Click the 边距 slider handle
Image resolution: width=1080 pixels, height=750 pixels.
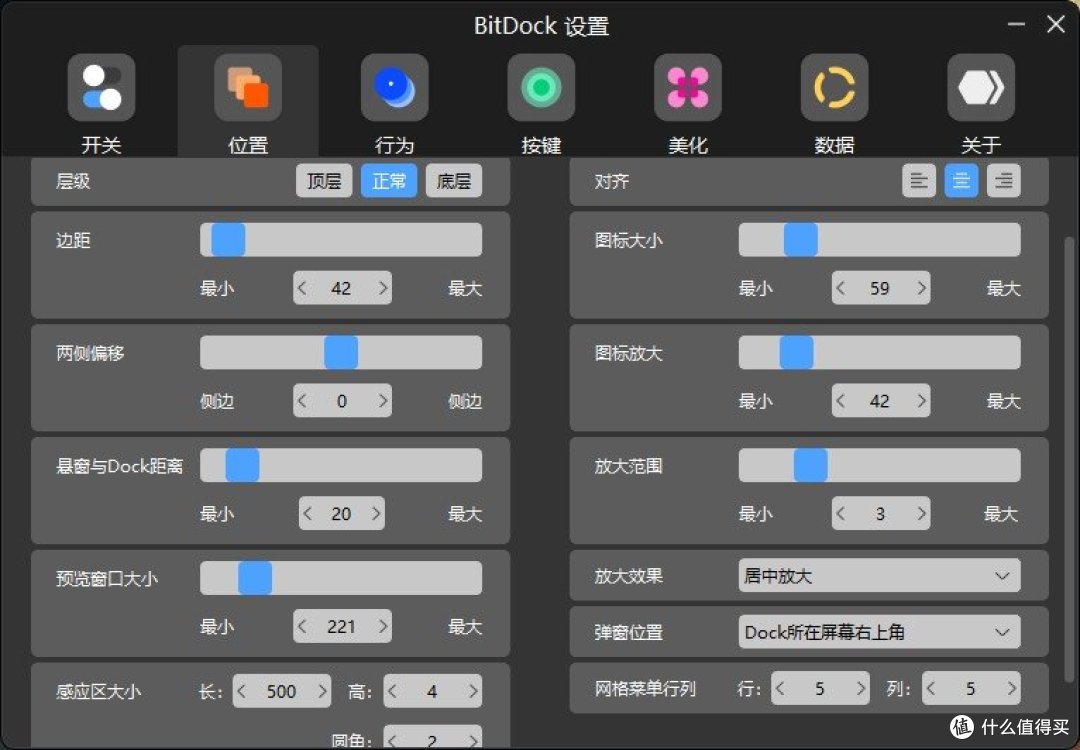(x=228, y=240)
